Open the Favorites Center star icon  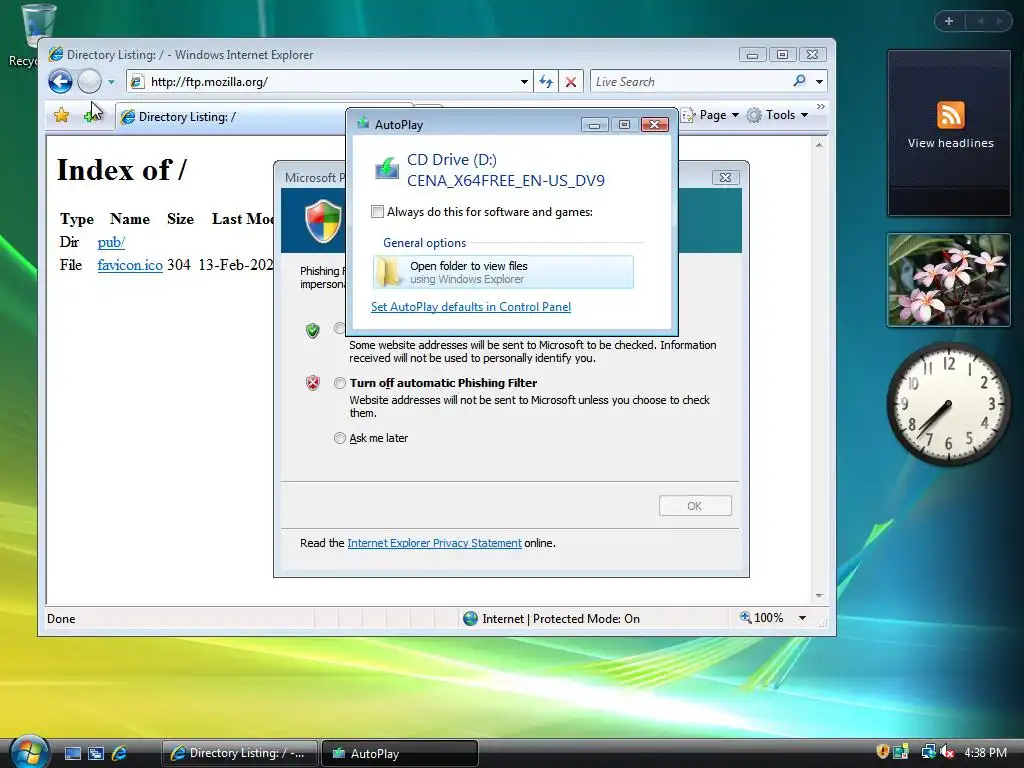tap(61, 116)
